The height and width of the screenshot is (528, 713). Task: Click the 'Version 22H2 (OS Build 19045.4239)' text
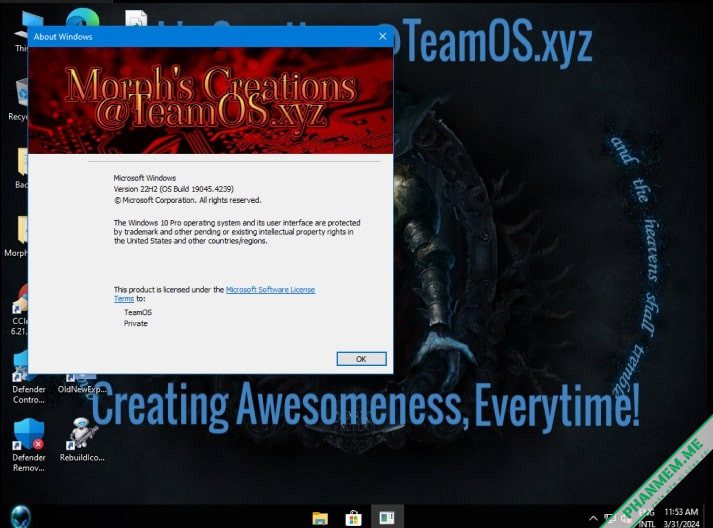[x=173, y=189]
